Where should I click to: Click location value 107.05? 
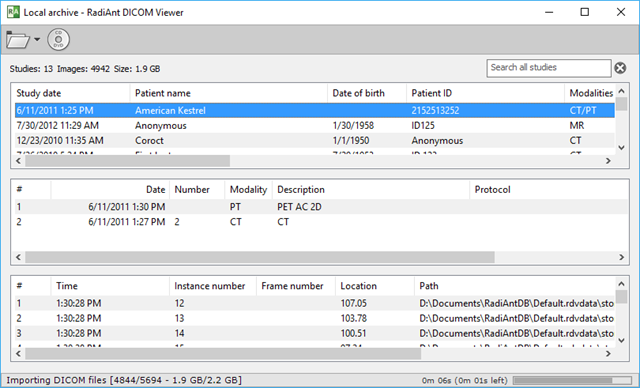(x=353, y=304)
